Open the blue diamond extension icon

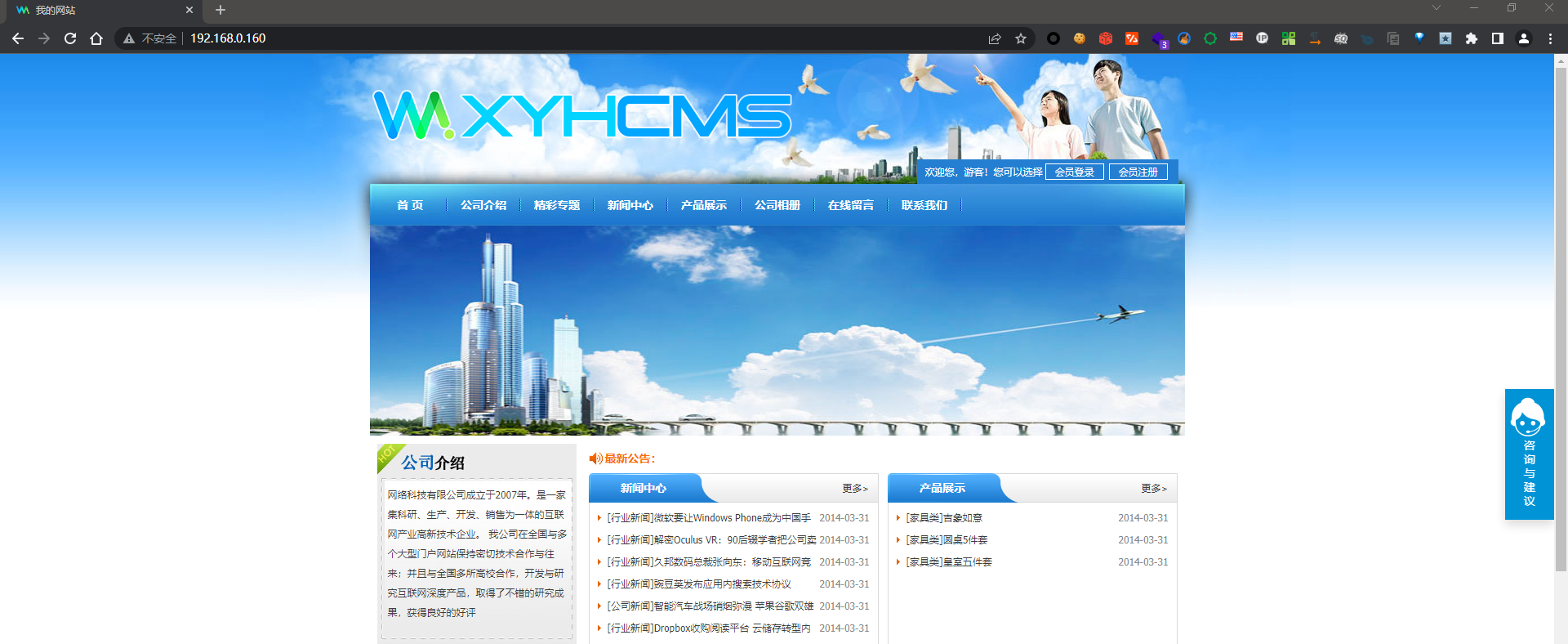point(1419,38)
